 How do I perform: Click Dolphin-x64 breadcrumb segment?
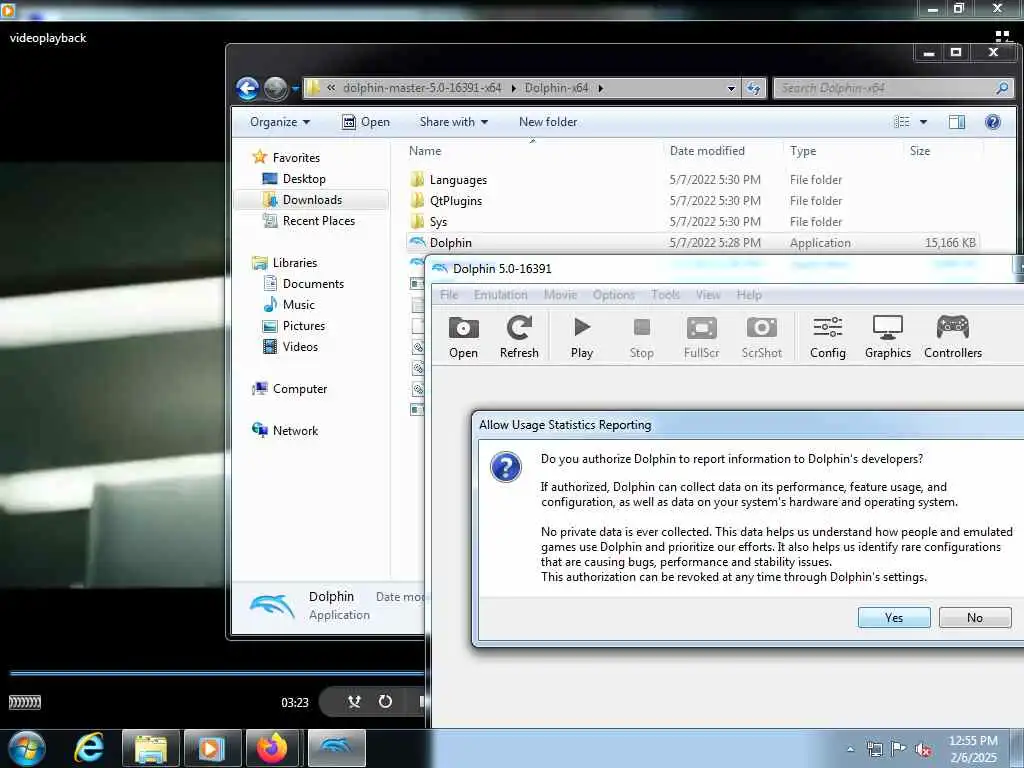[x=556, y=88]
